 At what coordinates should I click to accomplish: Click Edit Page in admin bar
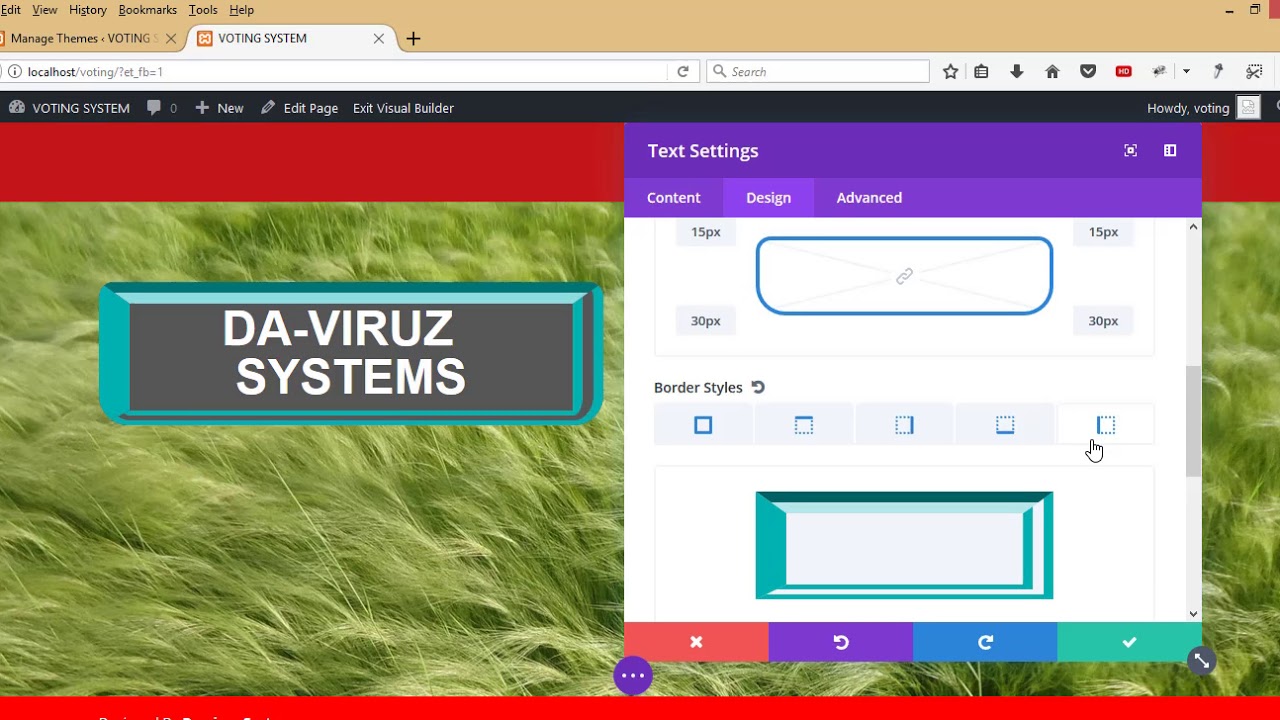(300, 108)
